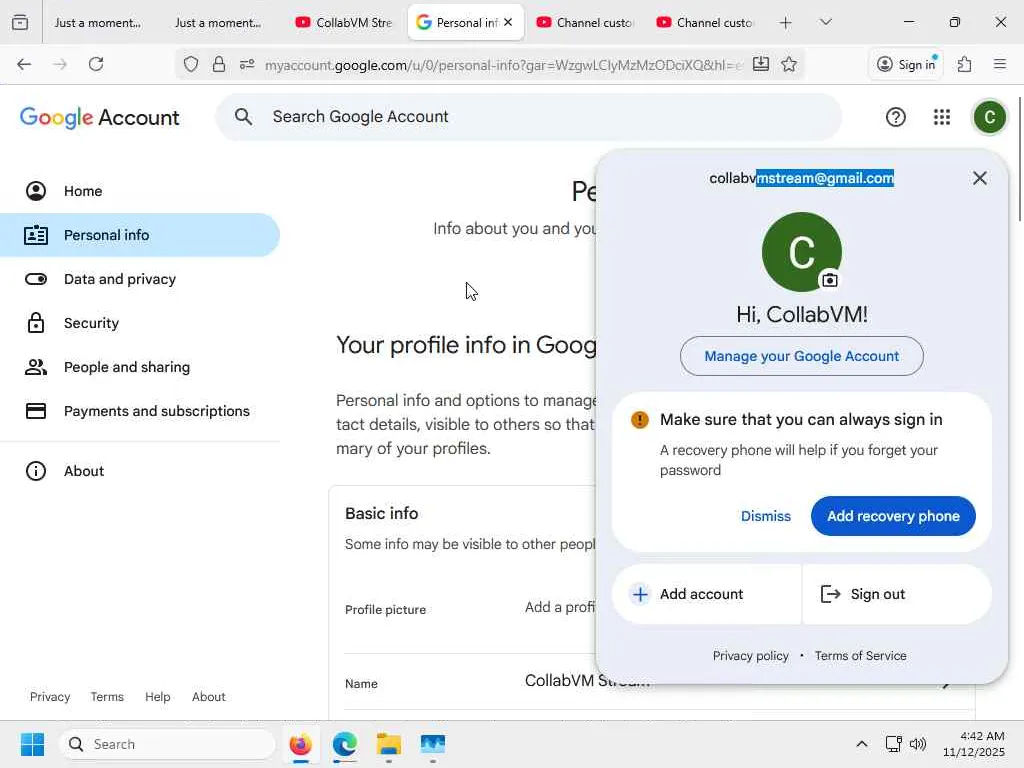
Task: Change profile photo via camera badge
Action: click(x=829, y=280)
